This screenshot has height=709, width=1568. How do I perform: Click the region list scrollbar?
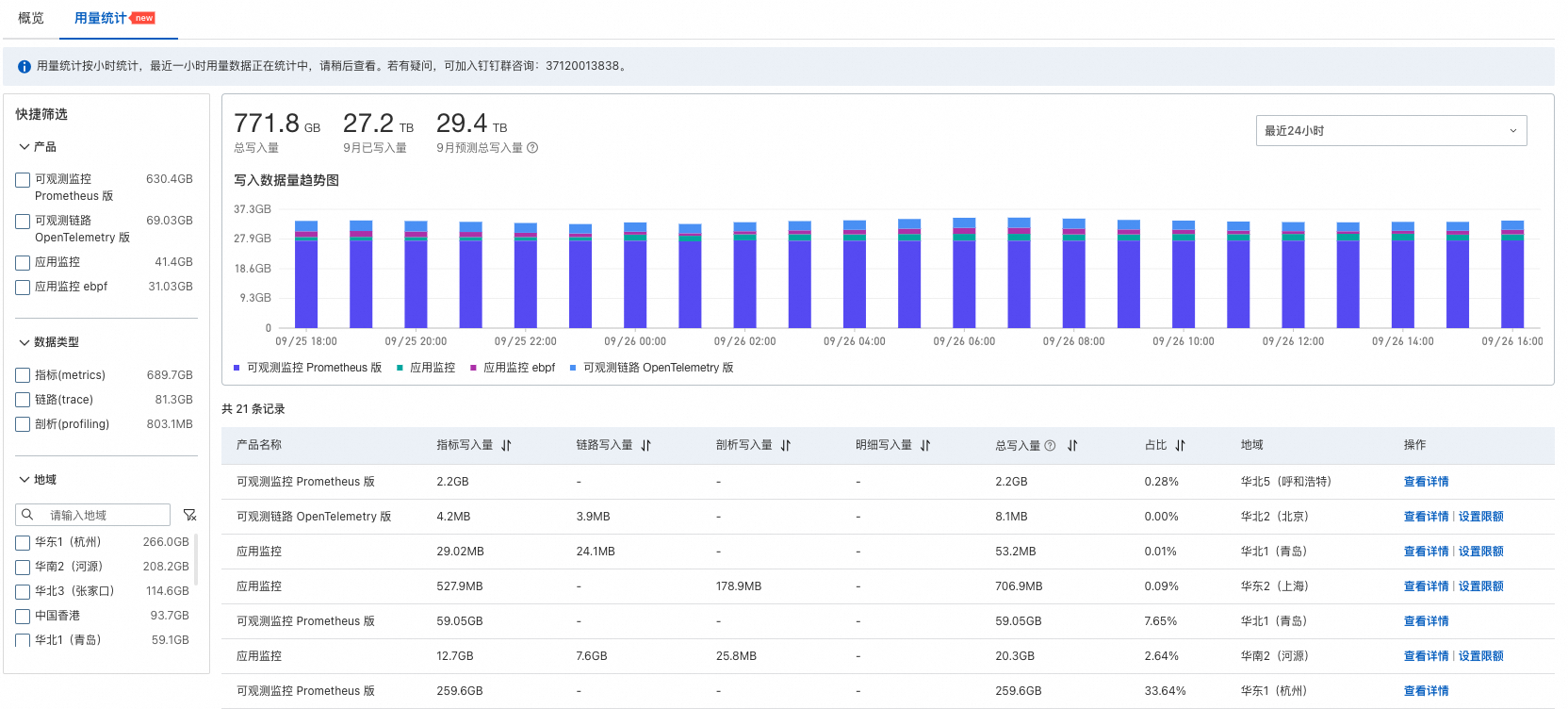point(196,558)
